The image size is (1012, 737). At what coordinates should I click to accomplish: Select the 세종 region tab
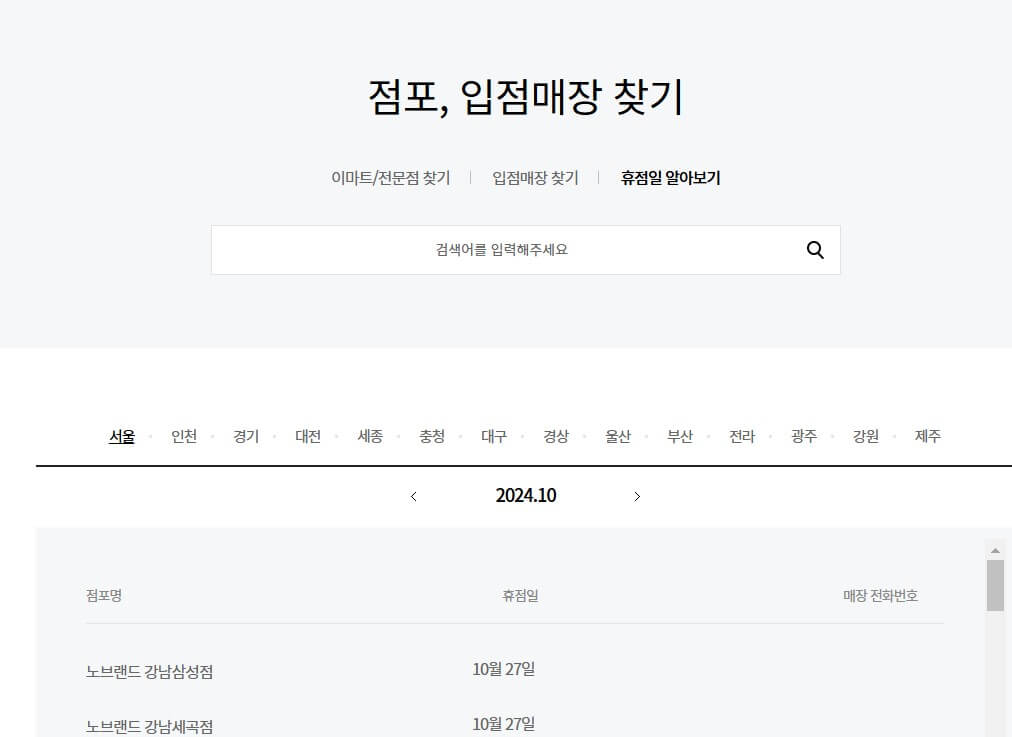point(370,435)
